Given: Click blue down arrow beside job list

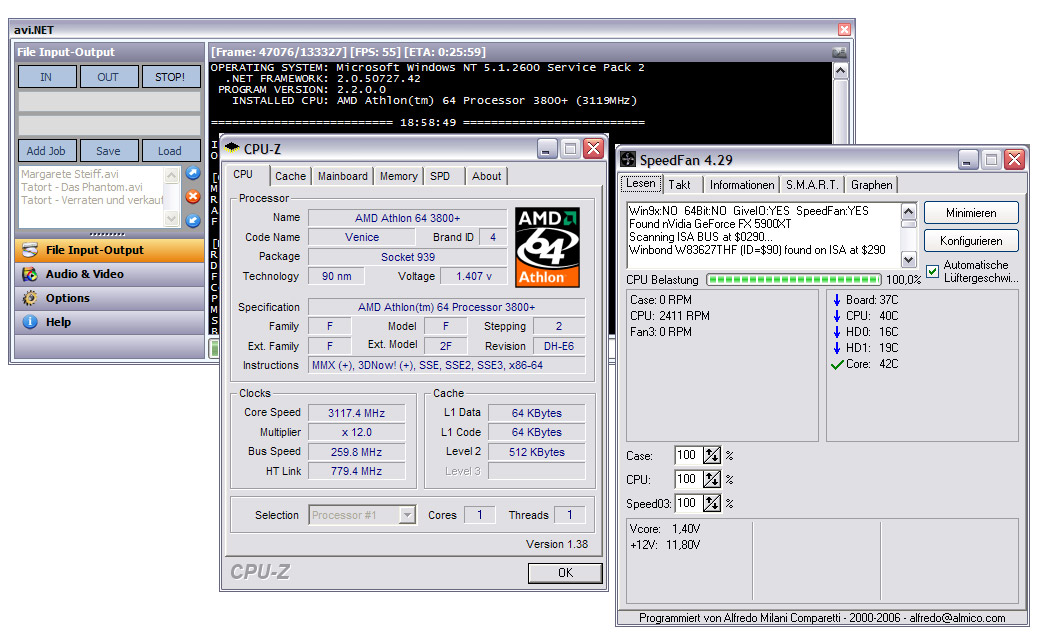Looking at the screenshot, I should (x=193, y=220).
